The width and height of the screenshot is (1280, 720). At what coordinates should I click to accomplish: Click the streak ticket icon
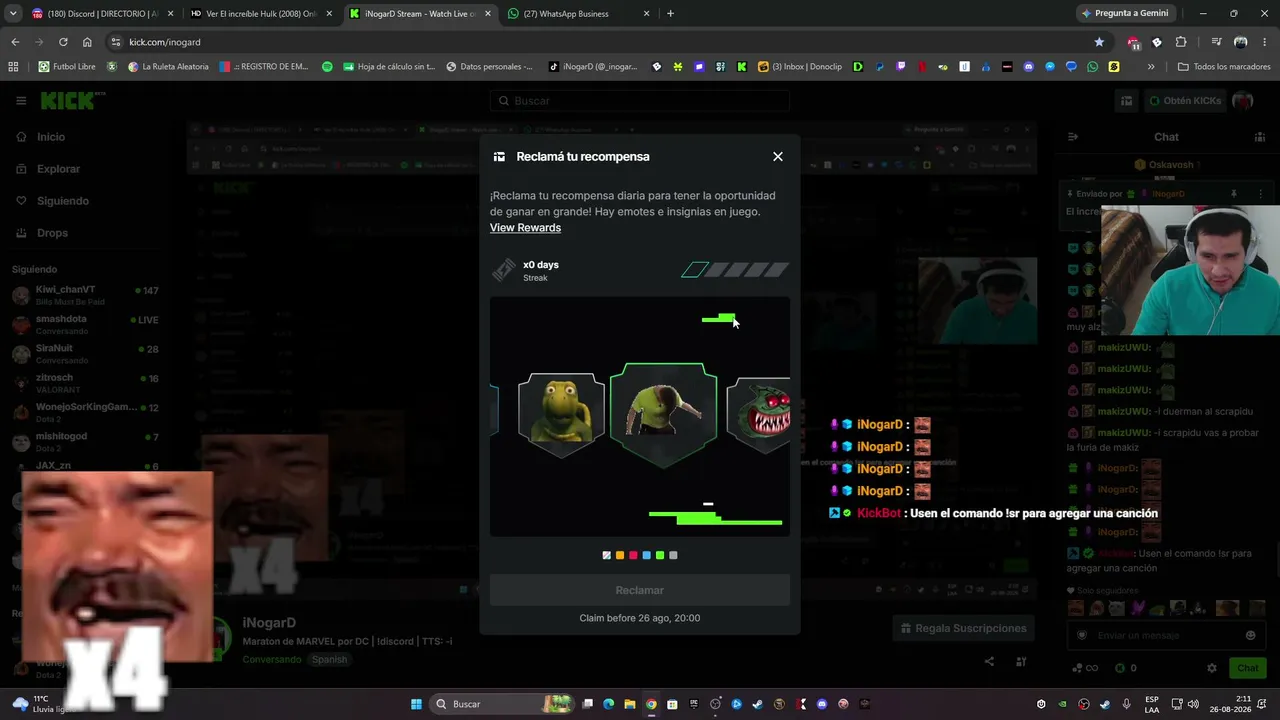coord(504,270)
